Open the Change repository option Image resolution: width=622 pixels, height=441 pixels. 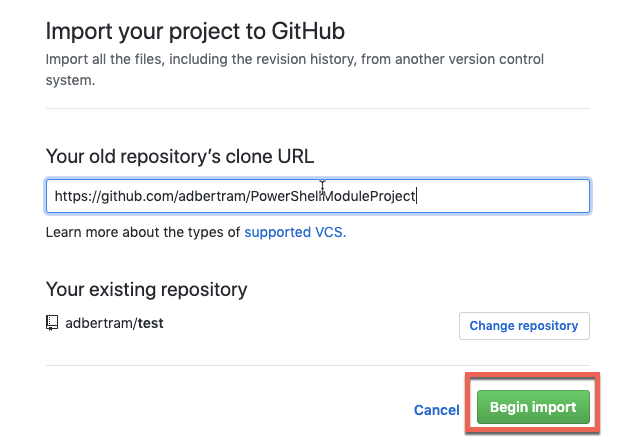click(x=524, y=326)
